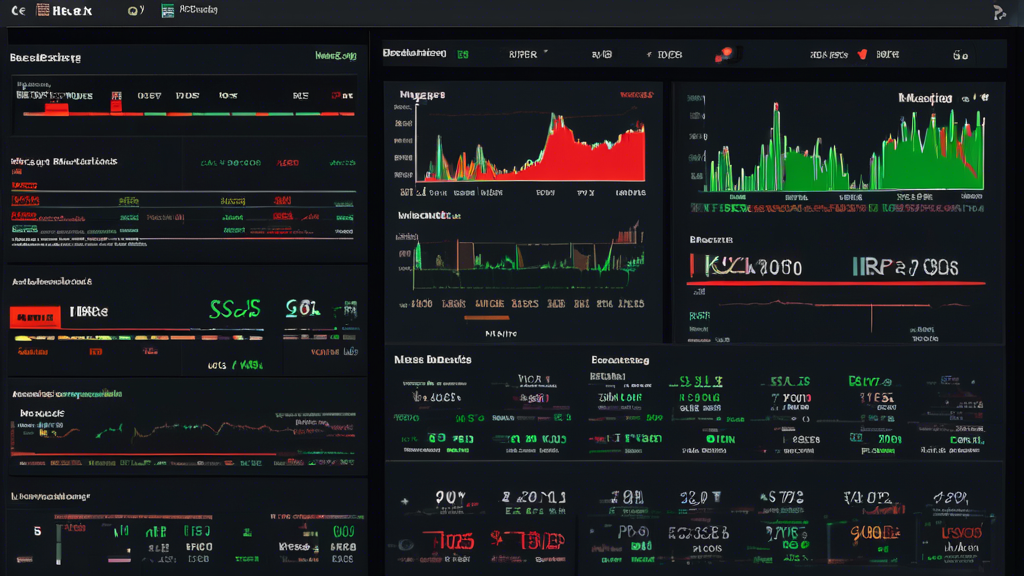Viewport: 1024px width, 576px height.
Task: Select the orange value tile in the bottom row
Action: coord(875,534)
